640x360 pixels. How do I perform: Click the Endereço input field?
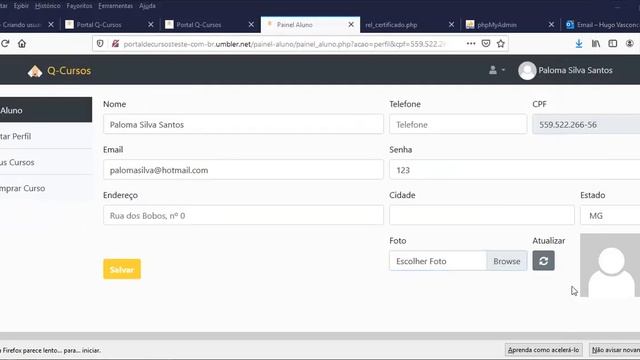point(243,216)
